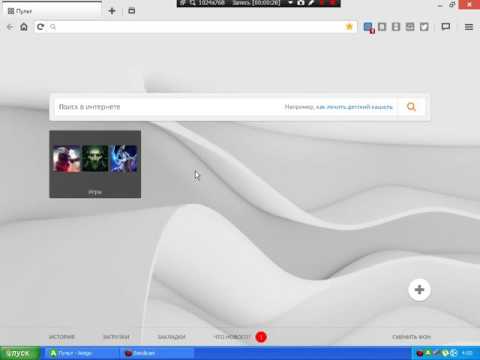Click the green-faced game thumbnail

click(95, 158)
